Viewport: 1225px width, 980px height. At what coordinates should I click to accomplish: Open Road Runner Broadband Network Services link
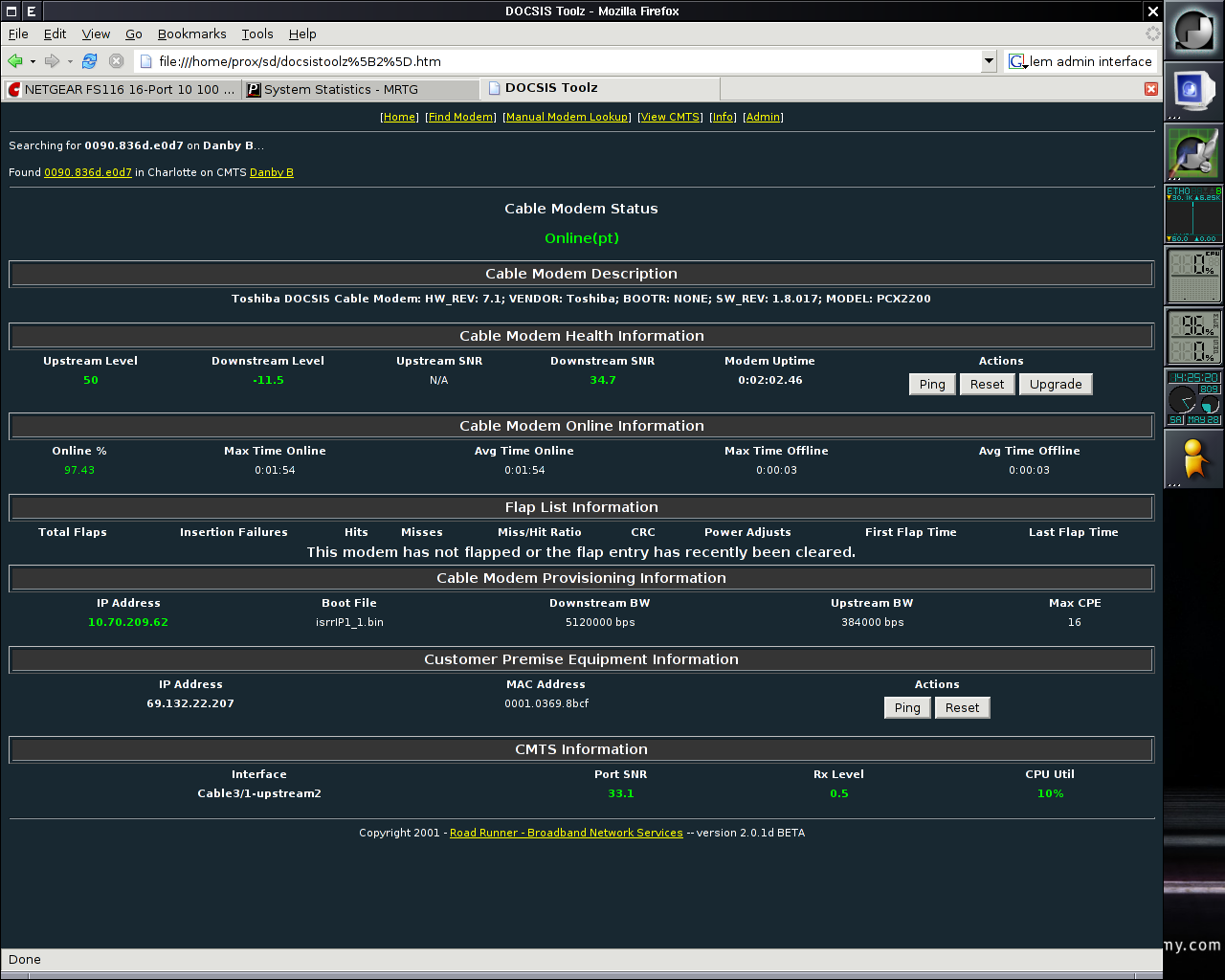click(x=567, y=833)
